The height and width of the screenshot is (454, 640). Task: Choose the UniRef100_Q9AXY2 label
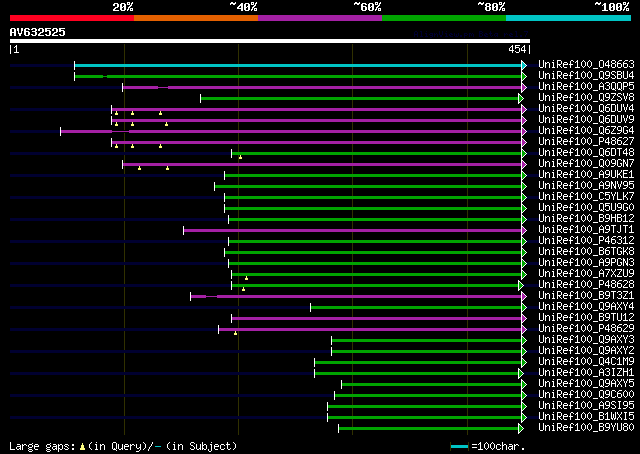tap(586, 351)
